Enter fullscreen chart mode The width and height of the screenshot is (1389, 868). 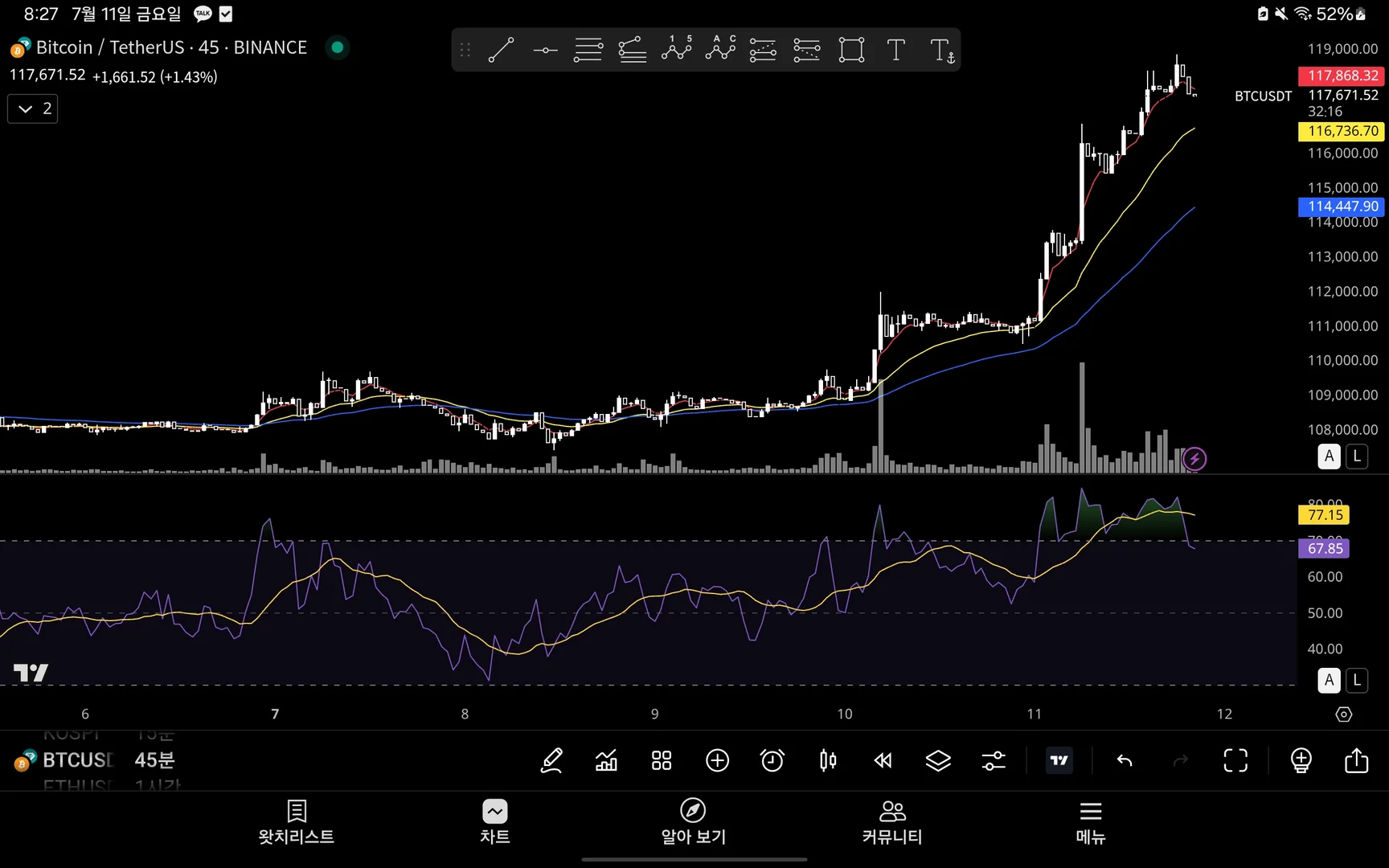[1235, 760]
